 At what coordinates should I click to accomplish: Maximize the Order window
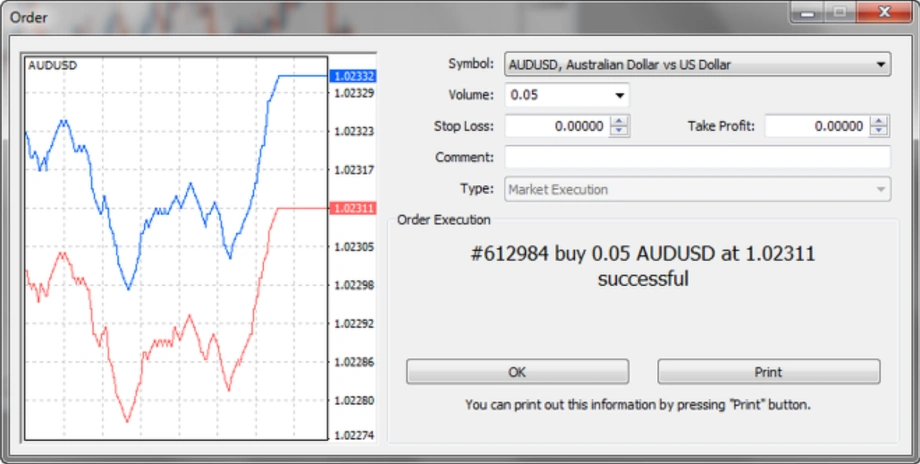[x=839, y=13]
